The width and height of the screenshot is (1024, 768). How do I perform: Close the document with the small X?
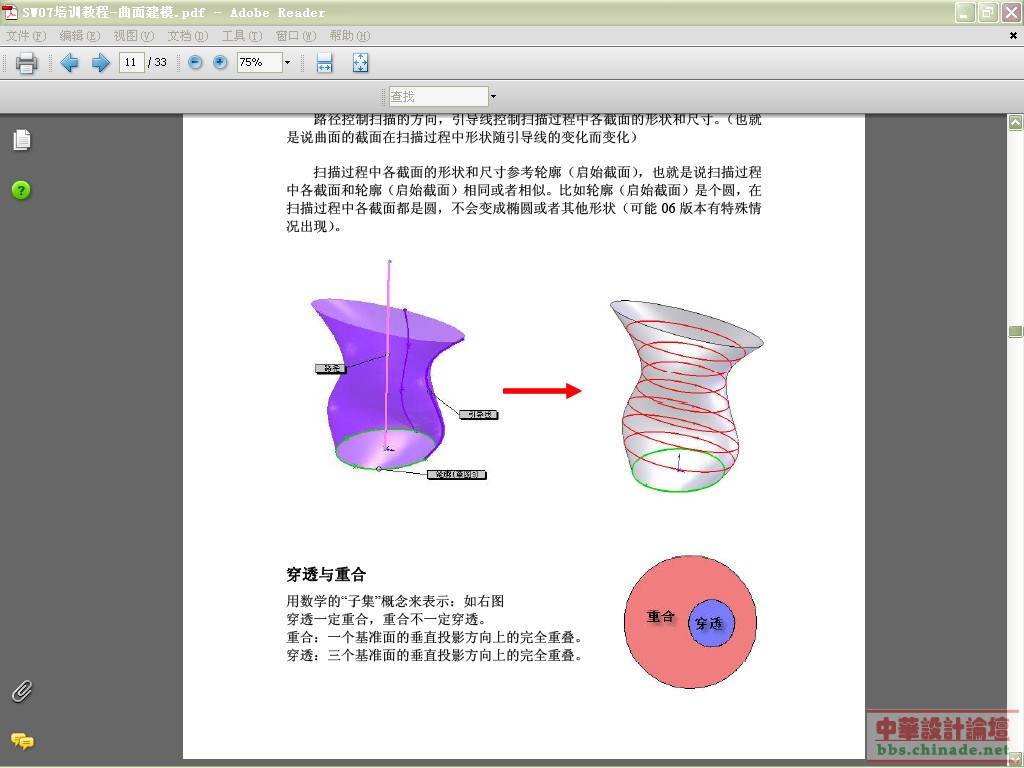tap(1014, 36)
